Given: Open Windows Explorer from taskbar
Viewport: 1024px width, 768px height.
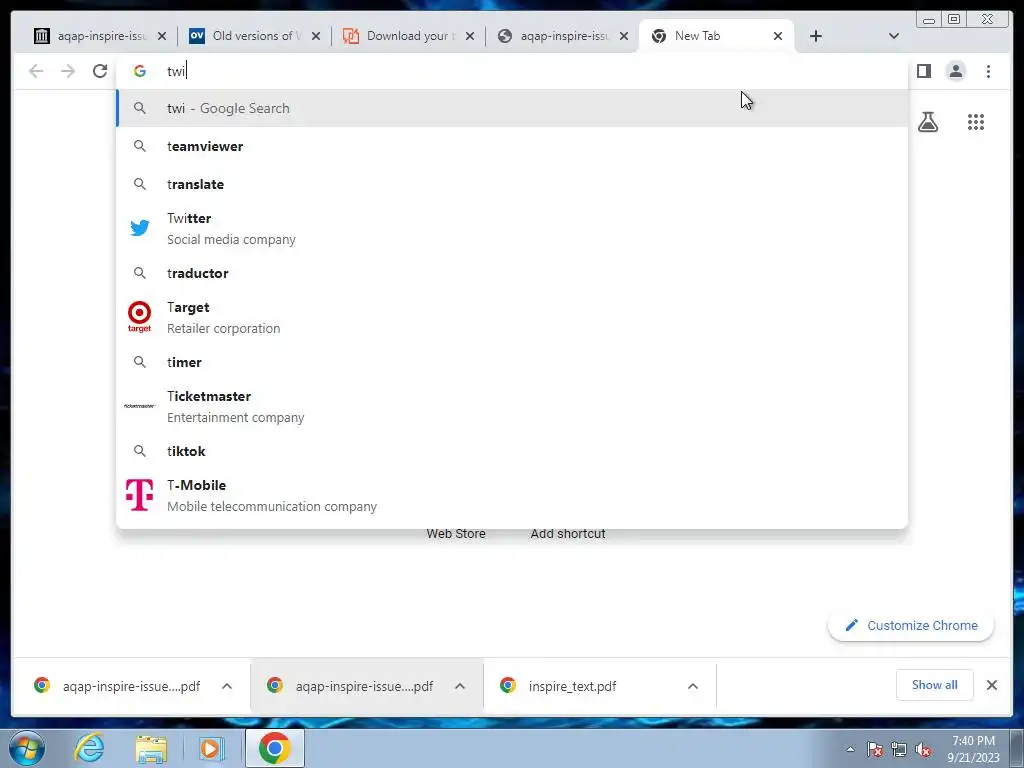Looking at the screenshot, I should tap(151, 748).
